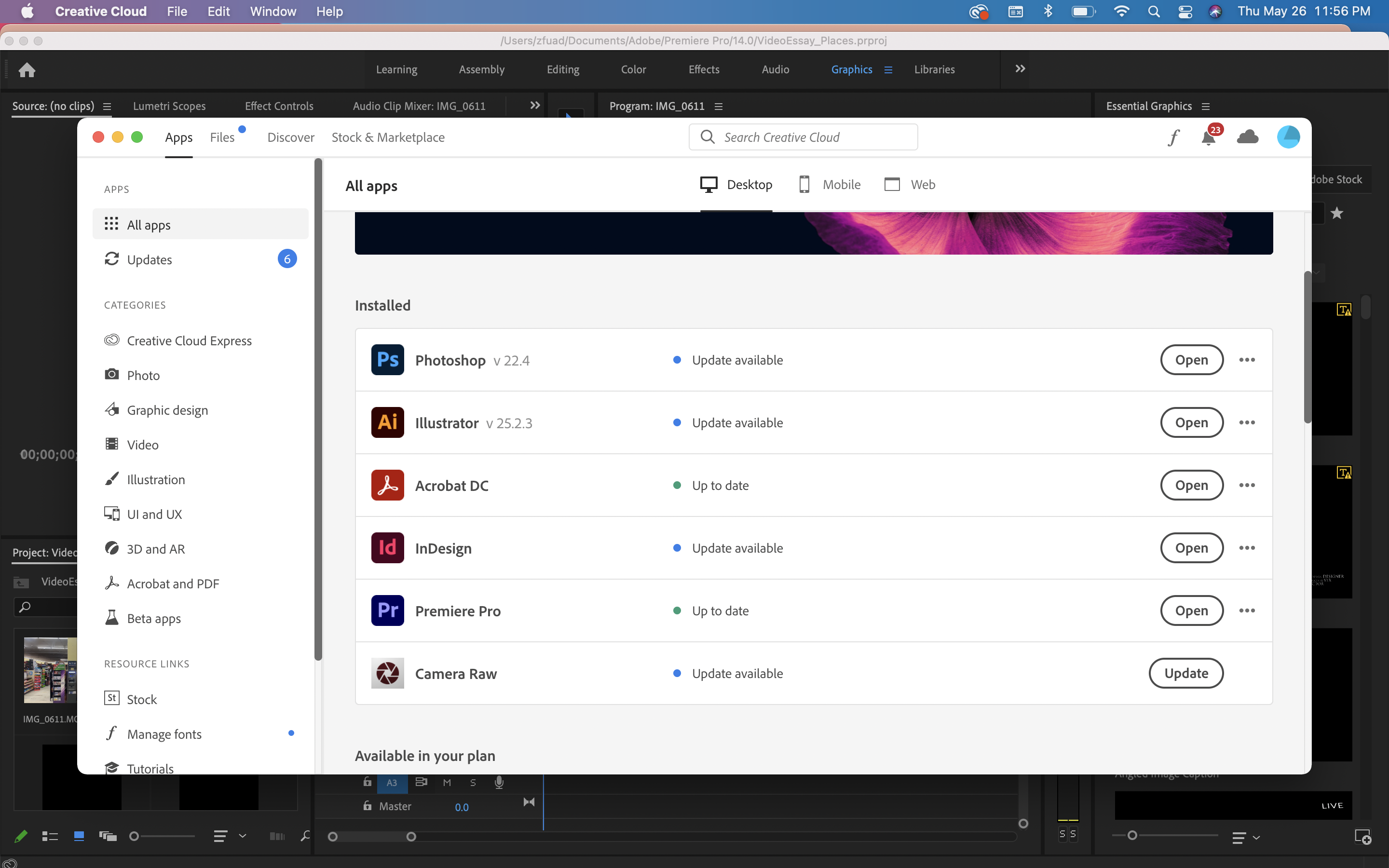
Task: Click the user profile avatar
Action: tap(1288, 137)
